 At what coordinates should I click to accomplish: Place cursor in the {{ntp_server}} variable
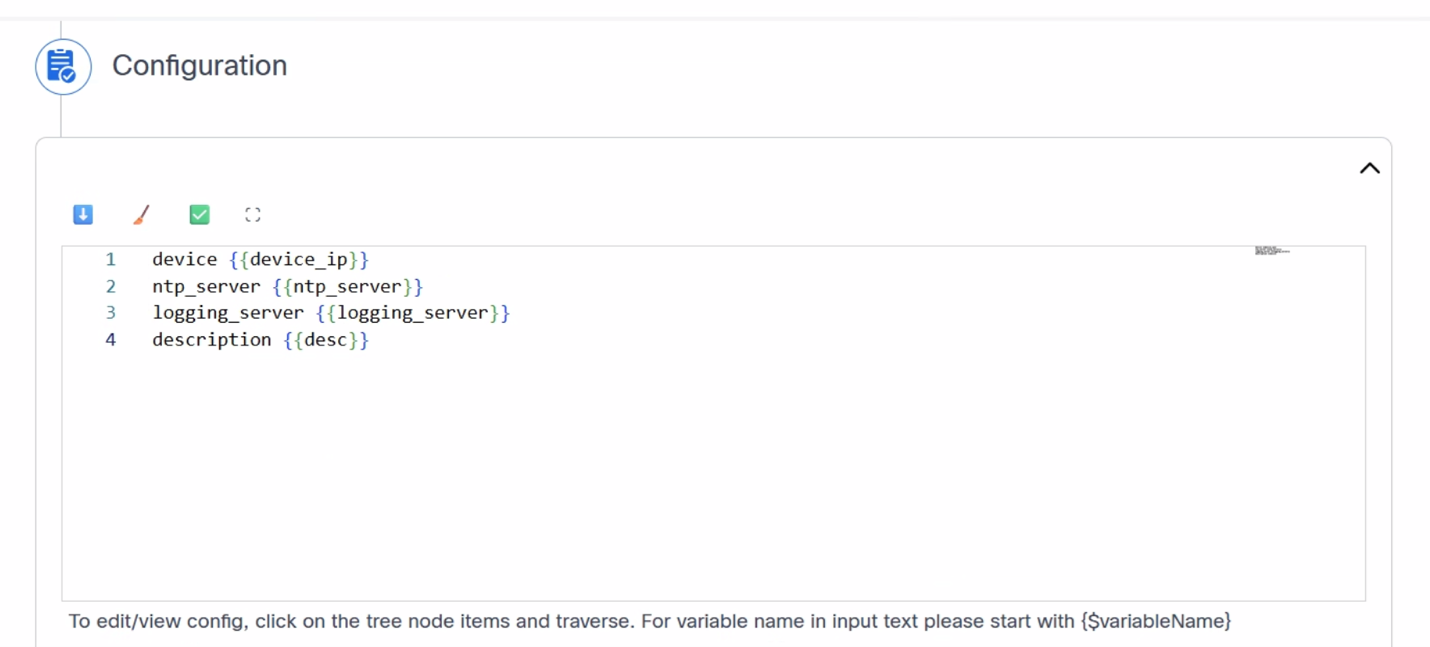[347, 286]
